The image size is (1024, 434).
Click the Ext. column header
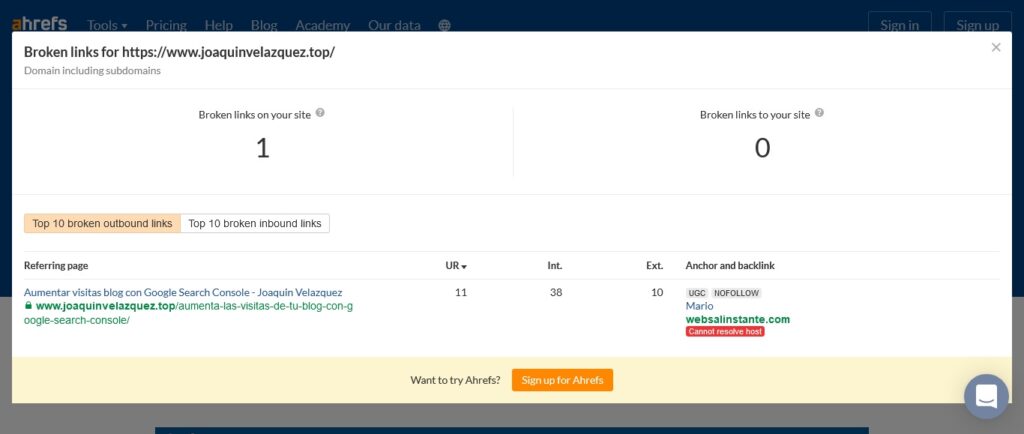point(655,266)
